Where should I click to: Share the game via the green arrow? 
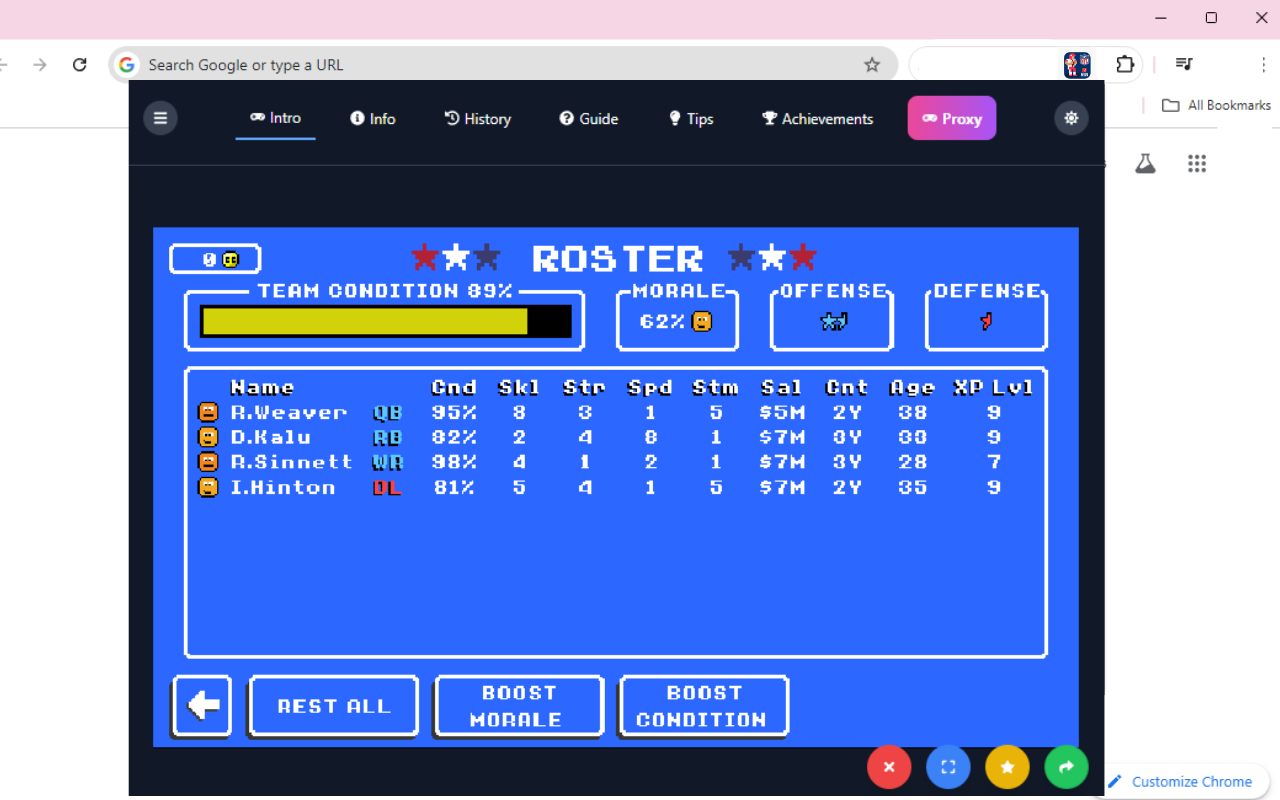pos(1066,767)
